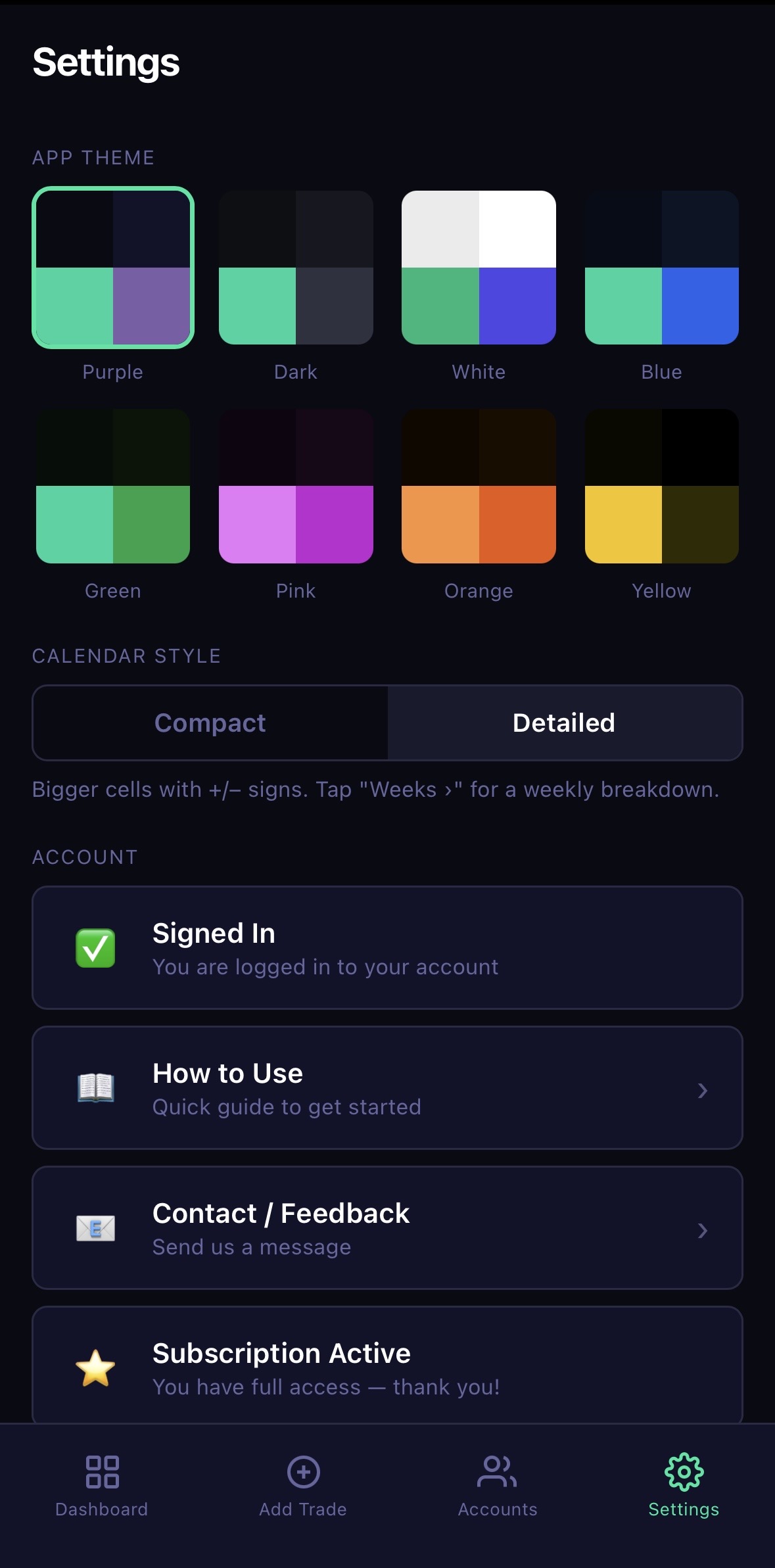This screenshot has height=1568, width=775.
Task: Tap the Settings gear icon
Action: pyautogui.click(x=684, y=1471)
